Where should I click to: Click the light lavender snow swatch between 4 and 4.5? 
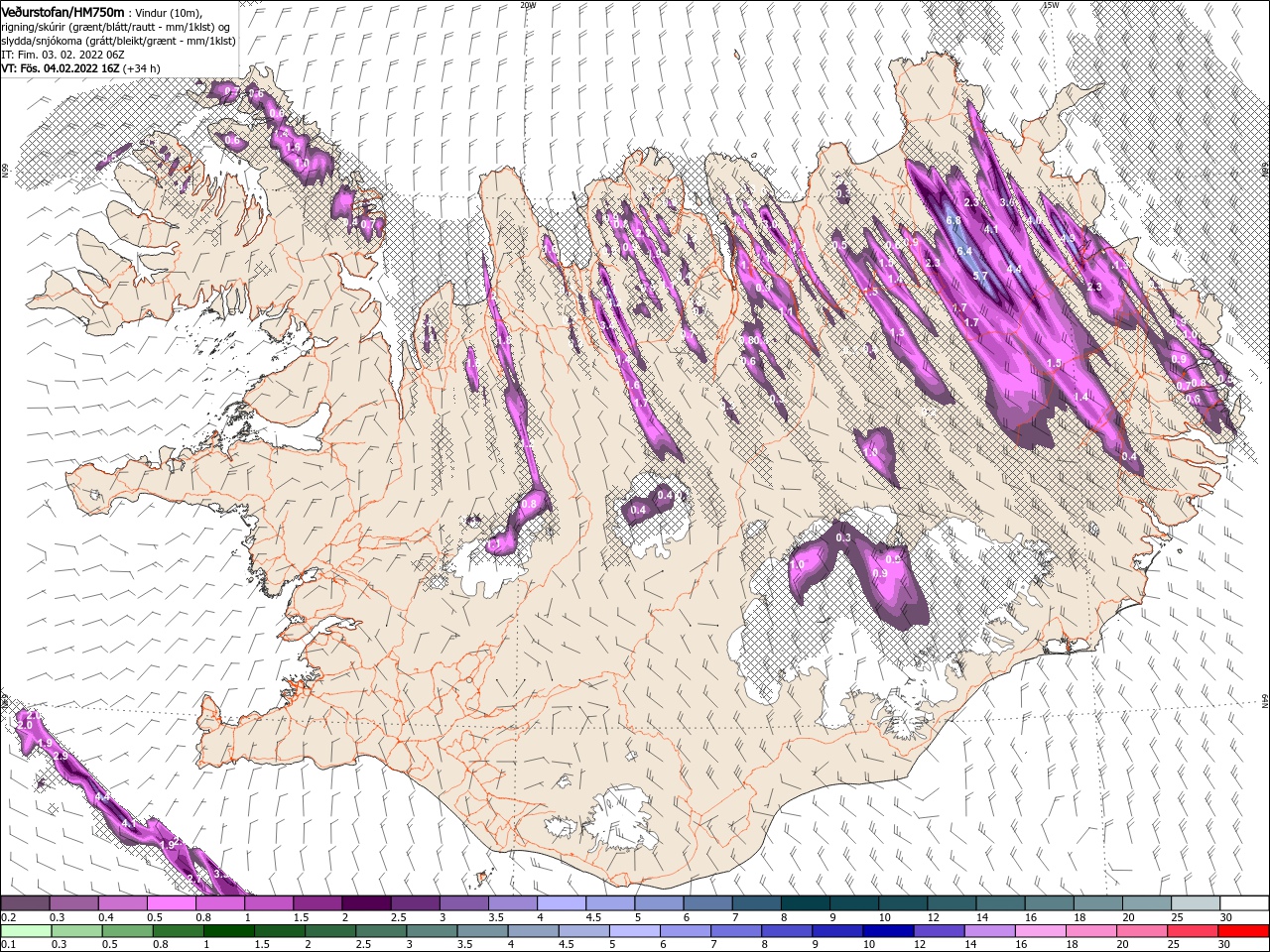(560, 903)
